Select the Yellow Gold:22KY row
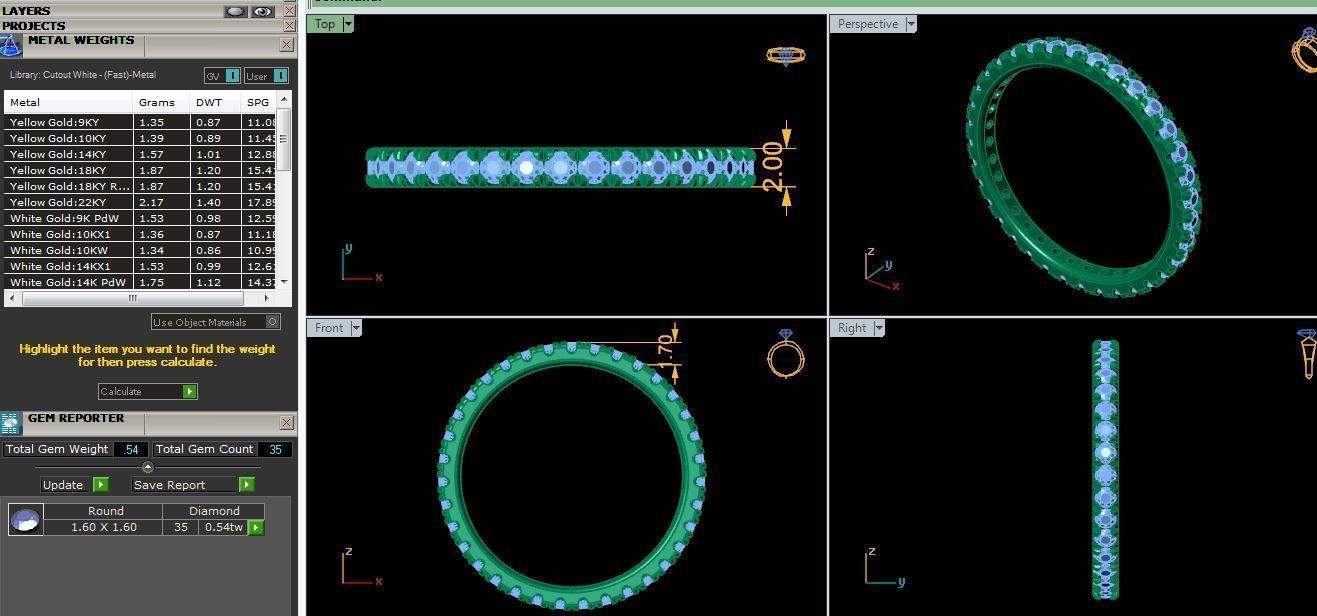 141,202
